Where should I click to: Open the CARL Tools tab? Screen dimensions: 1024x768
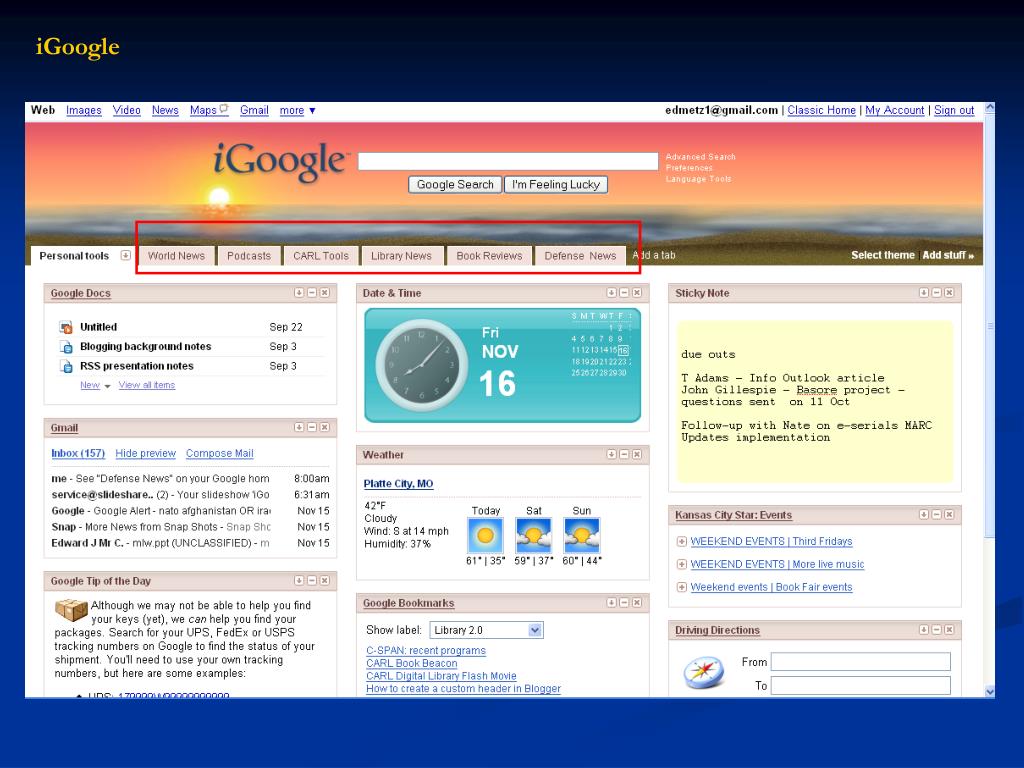click(x=321, y=256)
